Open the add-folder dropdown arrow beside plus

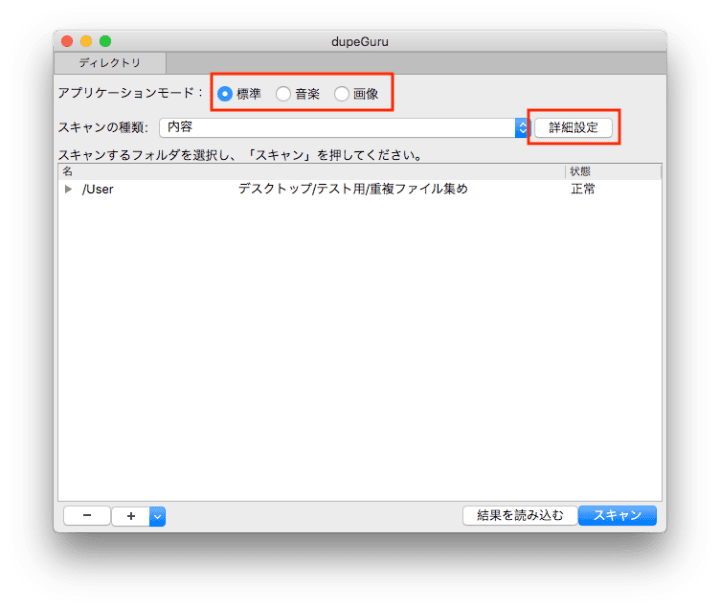click(x=158, y=517)
